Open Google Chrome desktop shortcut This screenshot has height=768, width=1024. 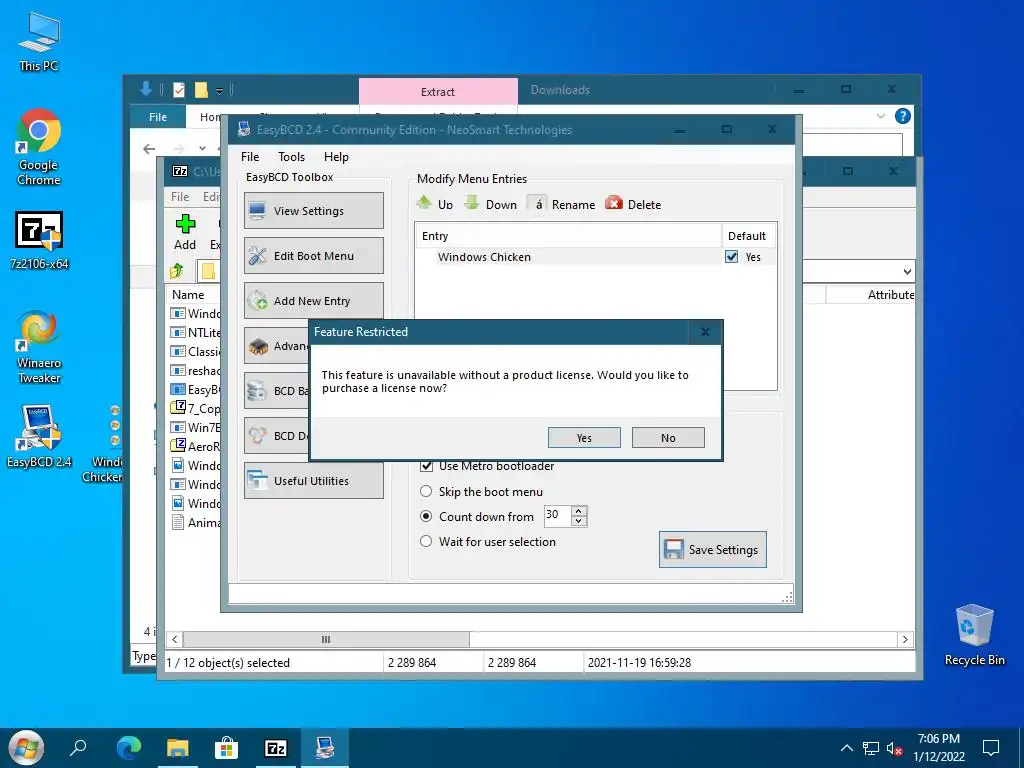(39, 148)
